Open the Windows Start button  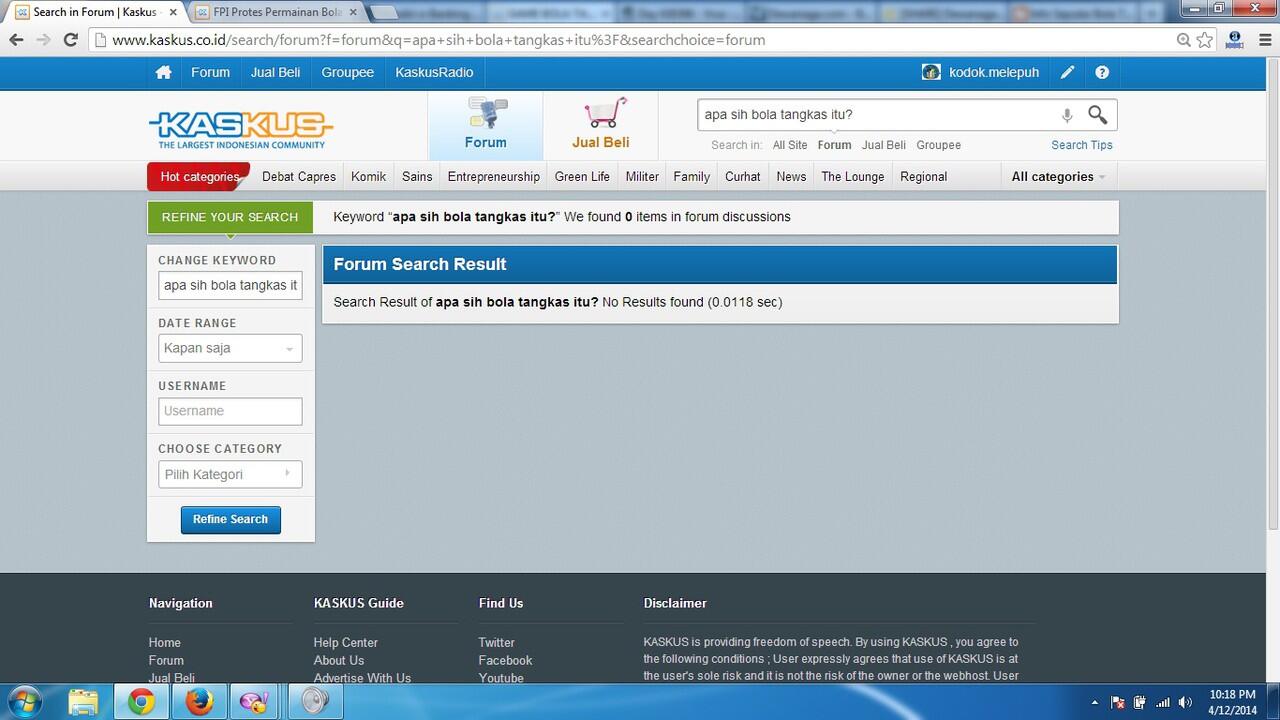pos(23,702)
